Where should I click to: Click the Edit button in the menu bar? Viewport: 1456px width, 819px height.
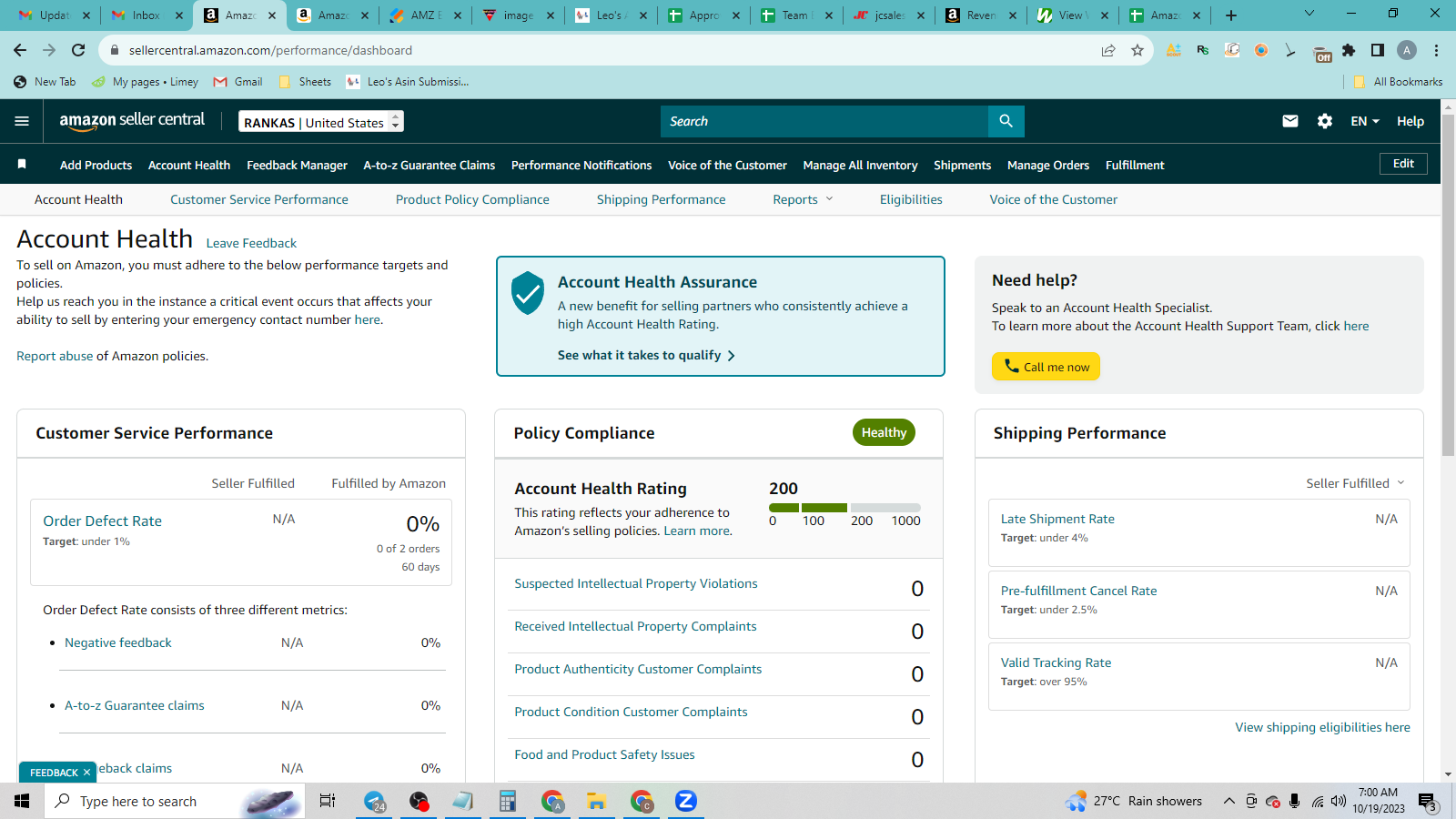[x=1403, y=164]
